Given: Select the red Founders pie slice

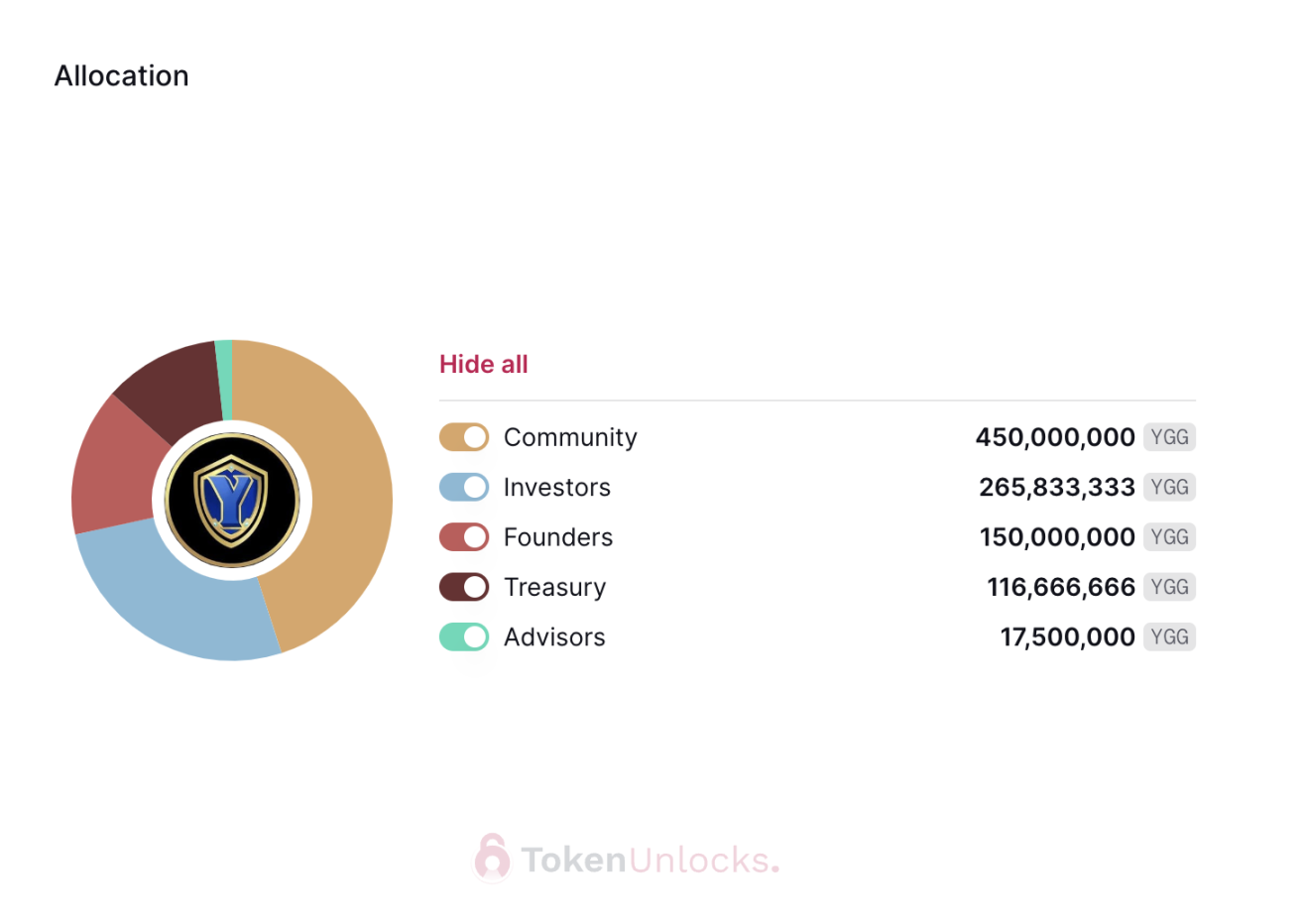Looking at the screenshot, I should point(111,466).
